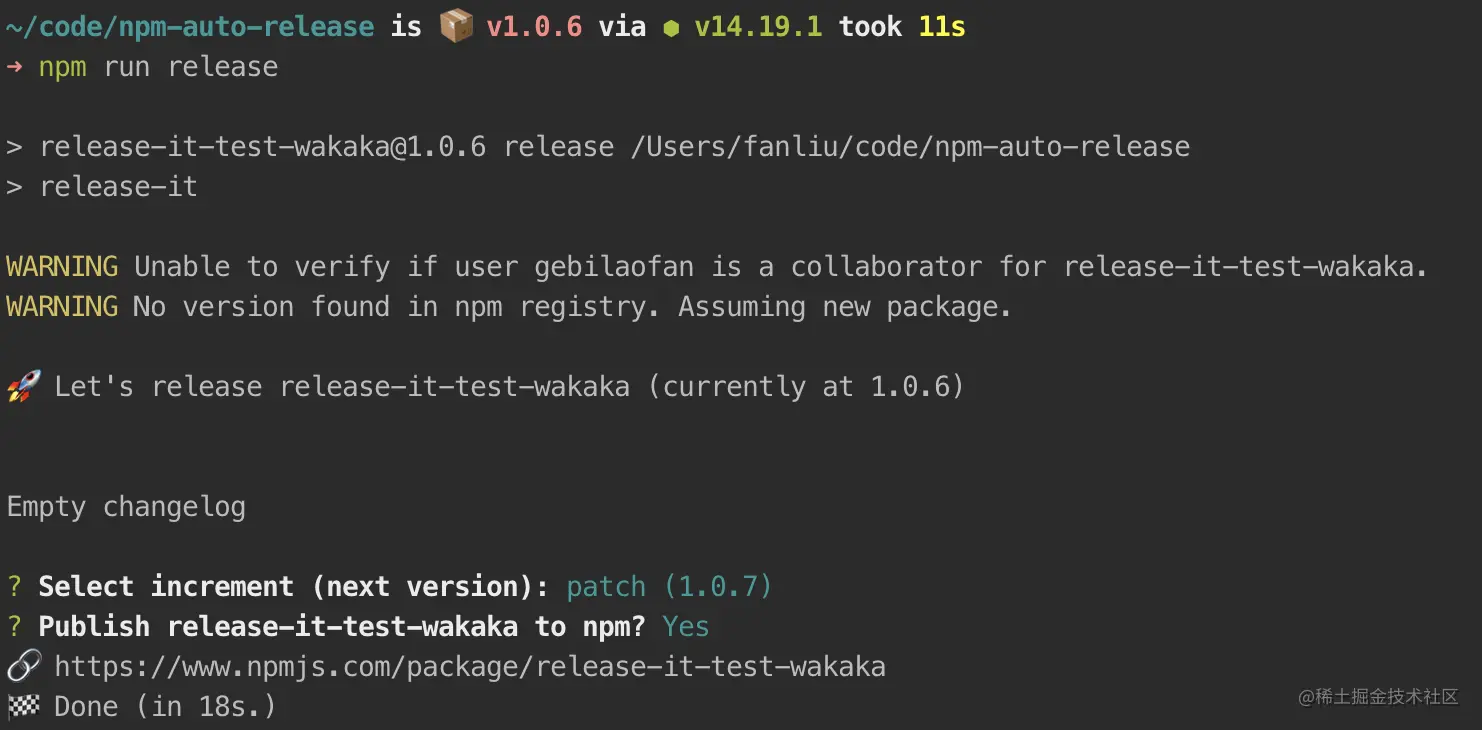Click the 稀土掘金技术社区 watermark
This screenshot has height=730, width=1482.
point(1379,697)
